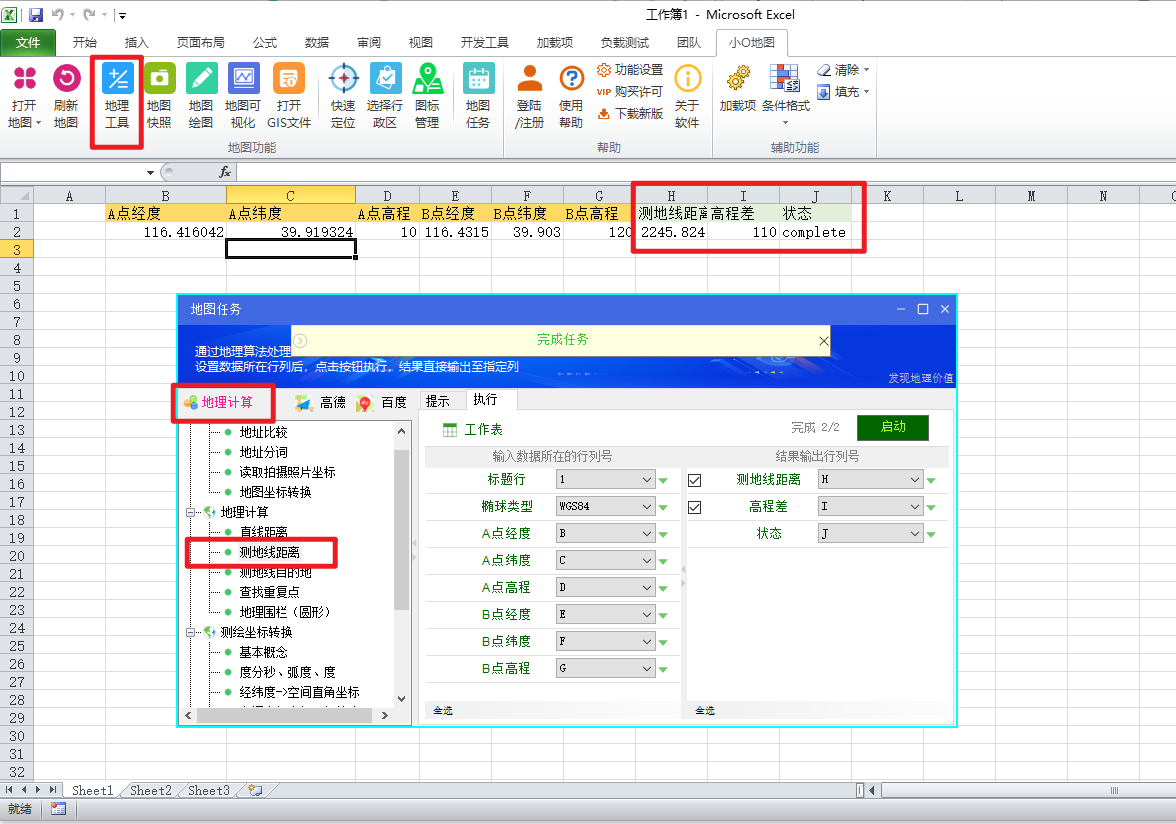Dismiss the 完成任务 notification
Screen dimensions: 1176x824
pos(824,341)
